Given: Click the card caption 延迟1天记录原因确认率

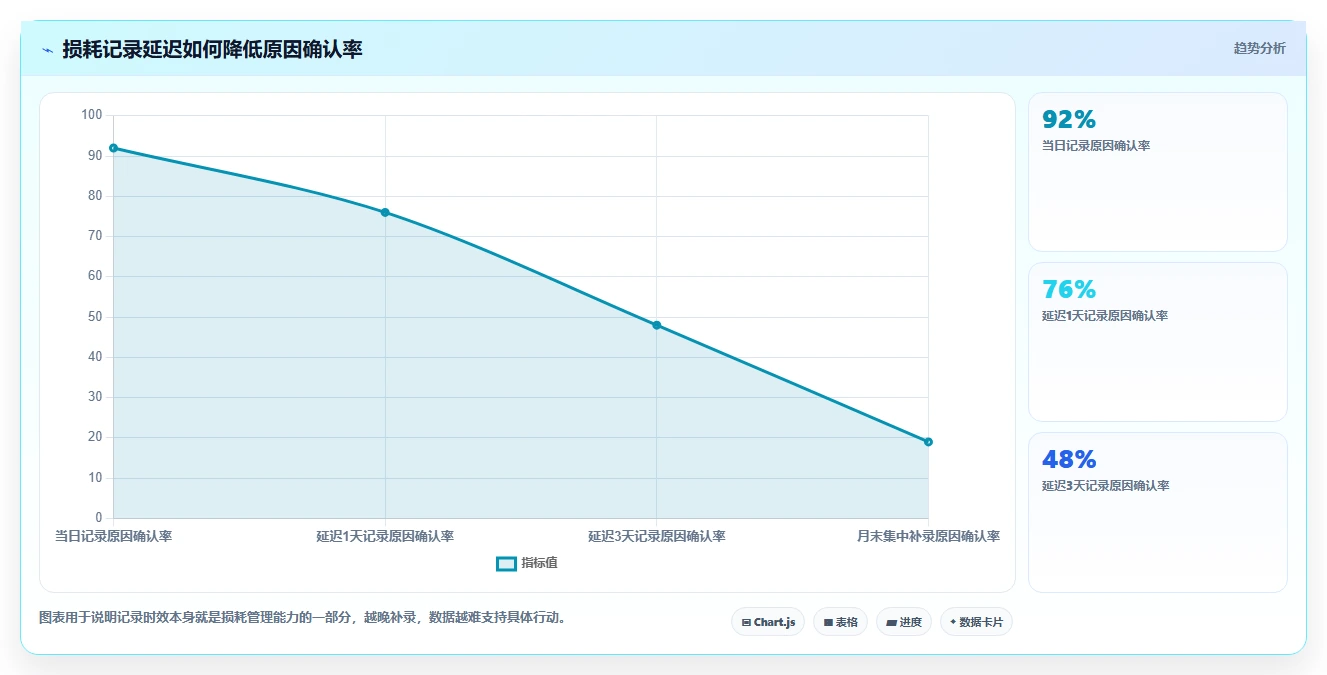Looking at the screenshot, I should 1105,316.
